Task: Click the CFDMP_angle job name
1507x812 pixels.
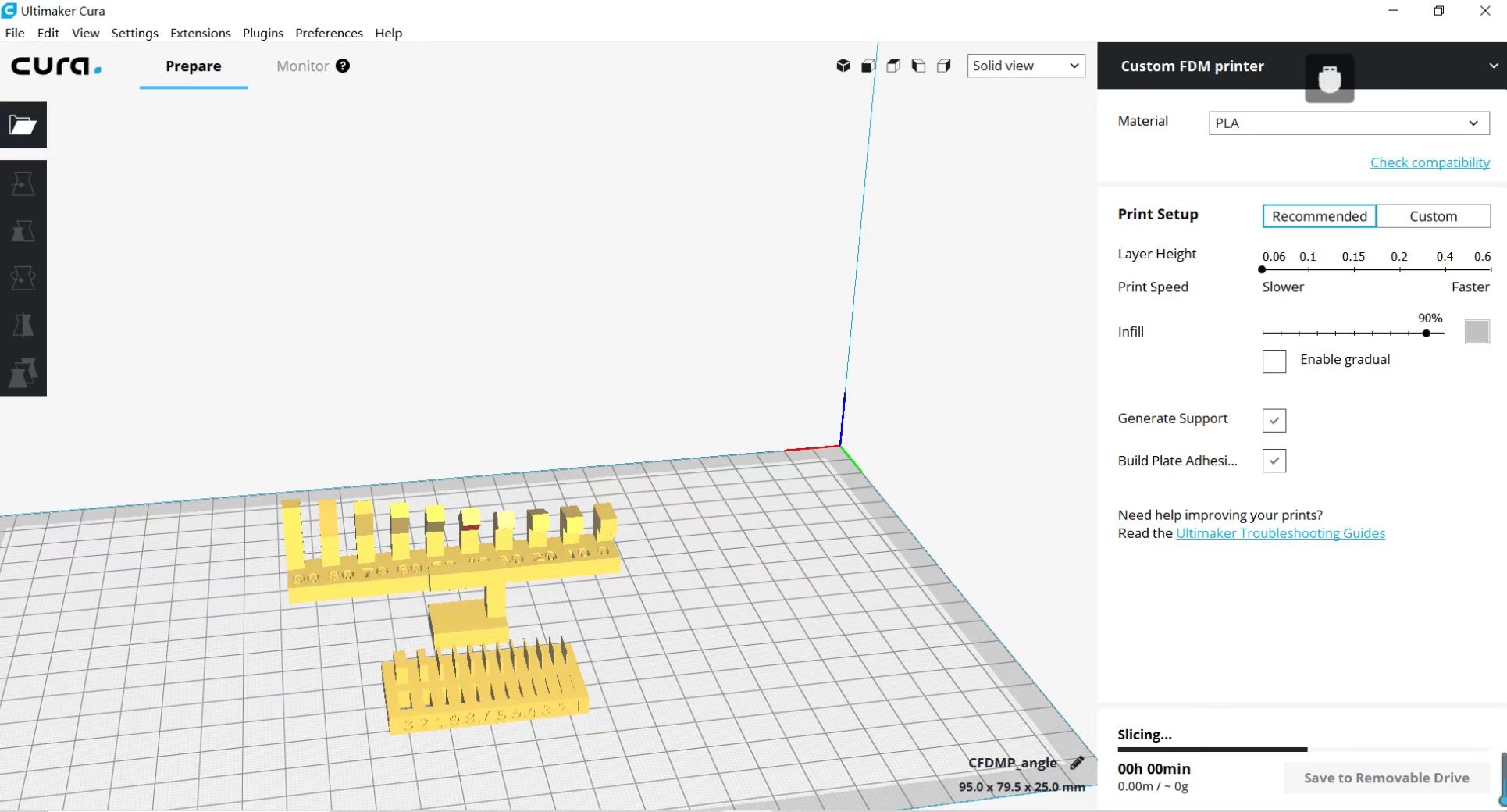Action: click(x=1013, y=763)
